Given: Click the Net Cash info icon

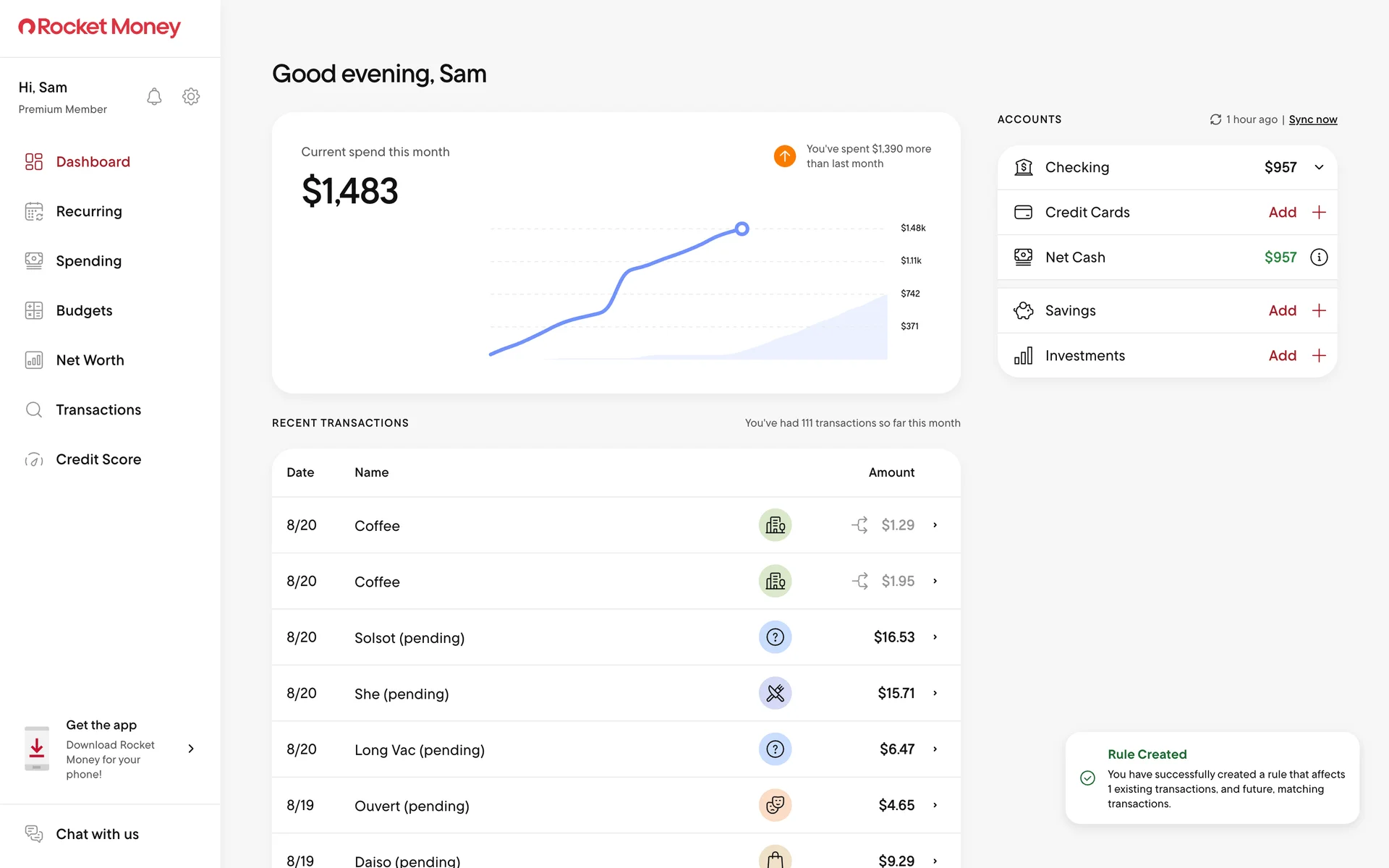Looking at the screenshot, I should pyautogui.click(x=1318, y=258).
